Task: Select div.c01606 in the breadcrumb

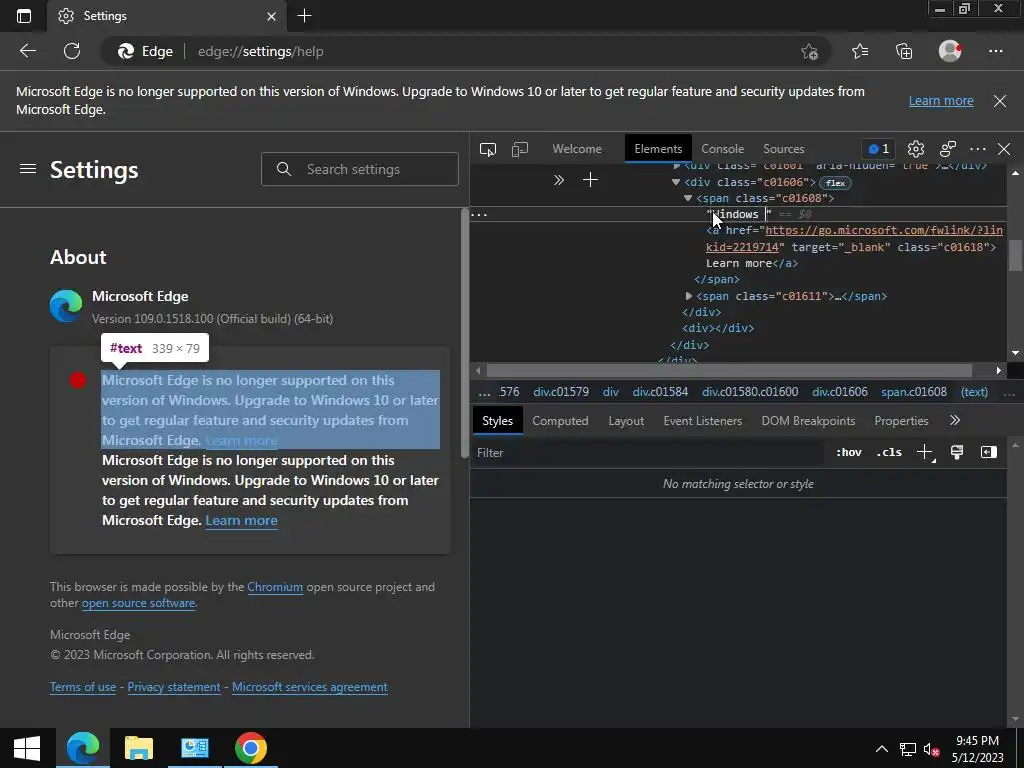Action: [x=840, y=392]
